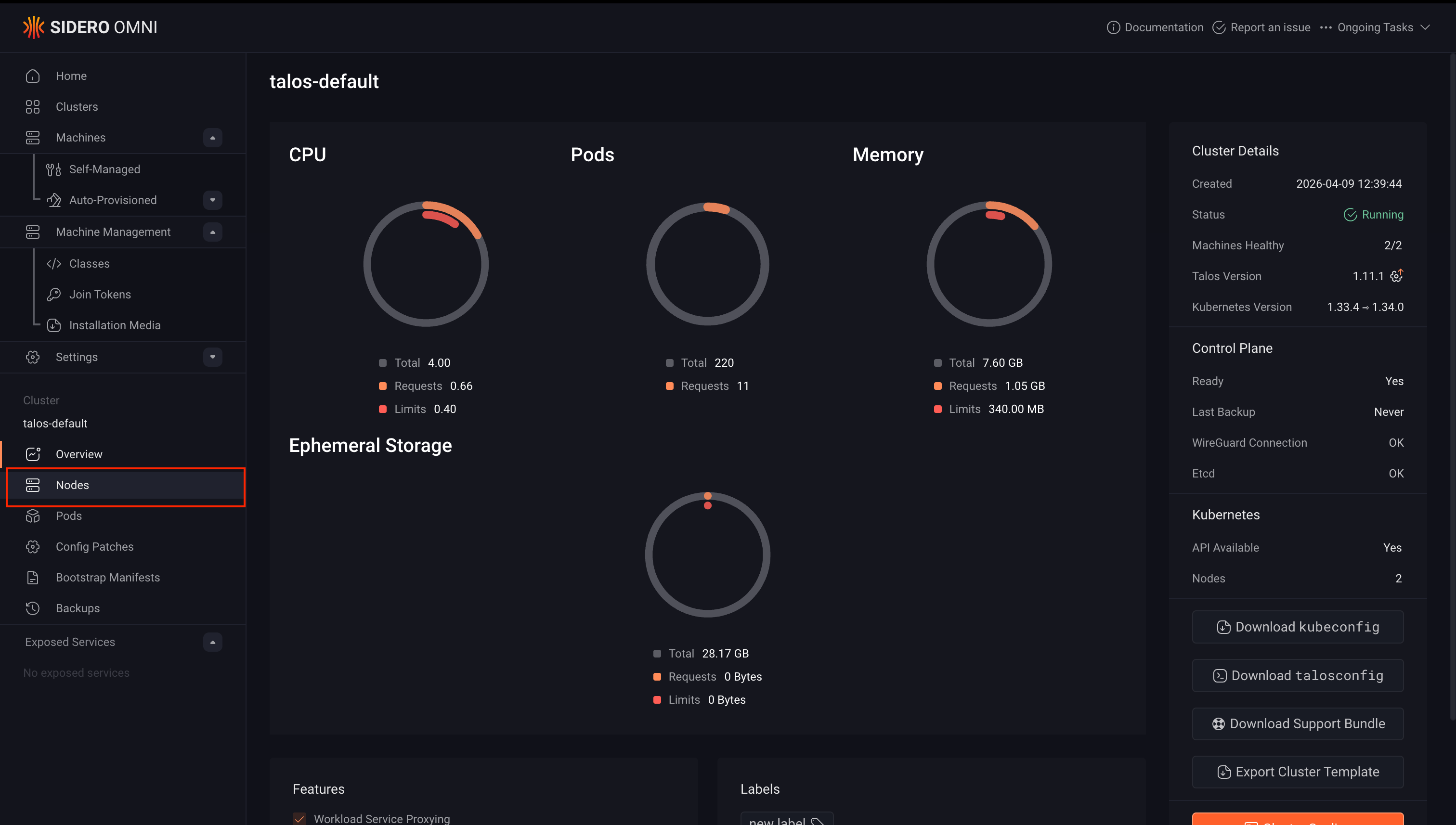The width and height of the screenshot is (1456, 825).
Task: Click the CPU usage donut chart
Action: (426, 263)
